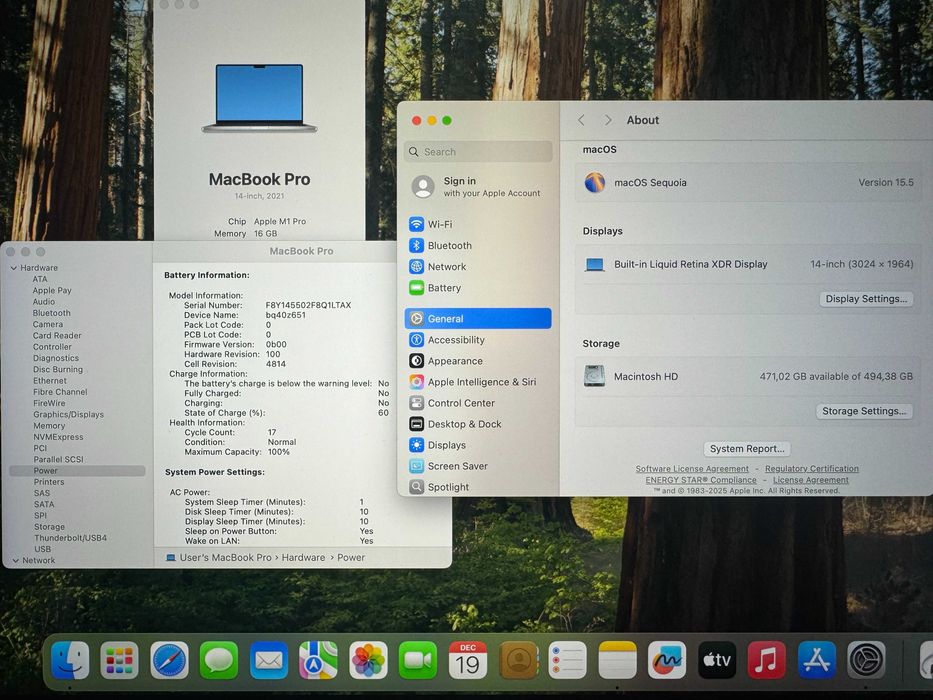Open Reminders app in the Dock
Image resolution: width=933 pixels, height=700 pixels.
(x=567, y=660)
